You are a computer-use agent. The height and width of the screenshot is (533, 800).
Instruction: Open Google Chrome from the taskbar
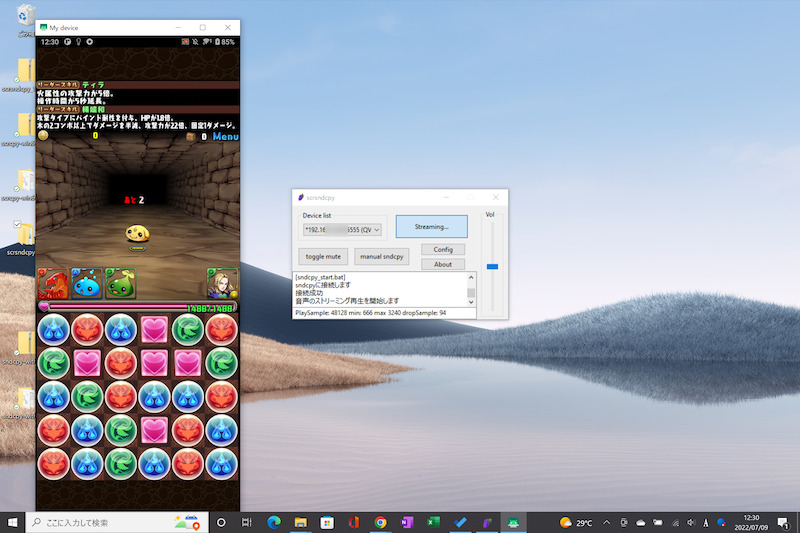(380, 522)
